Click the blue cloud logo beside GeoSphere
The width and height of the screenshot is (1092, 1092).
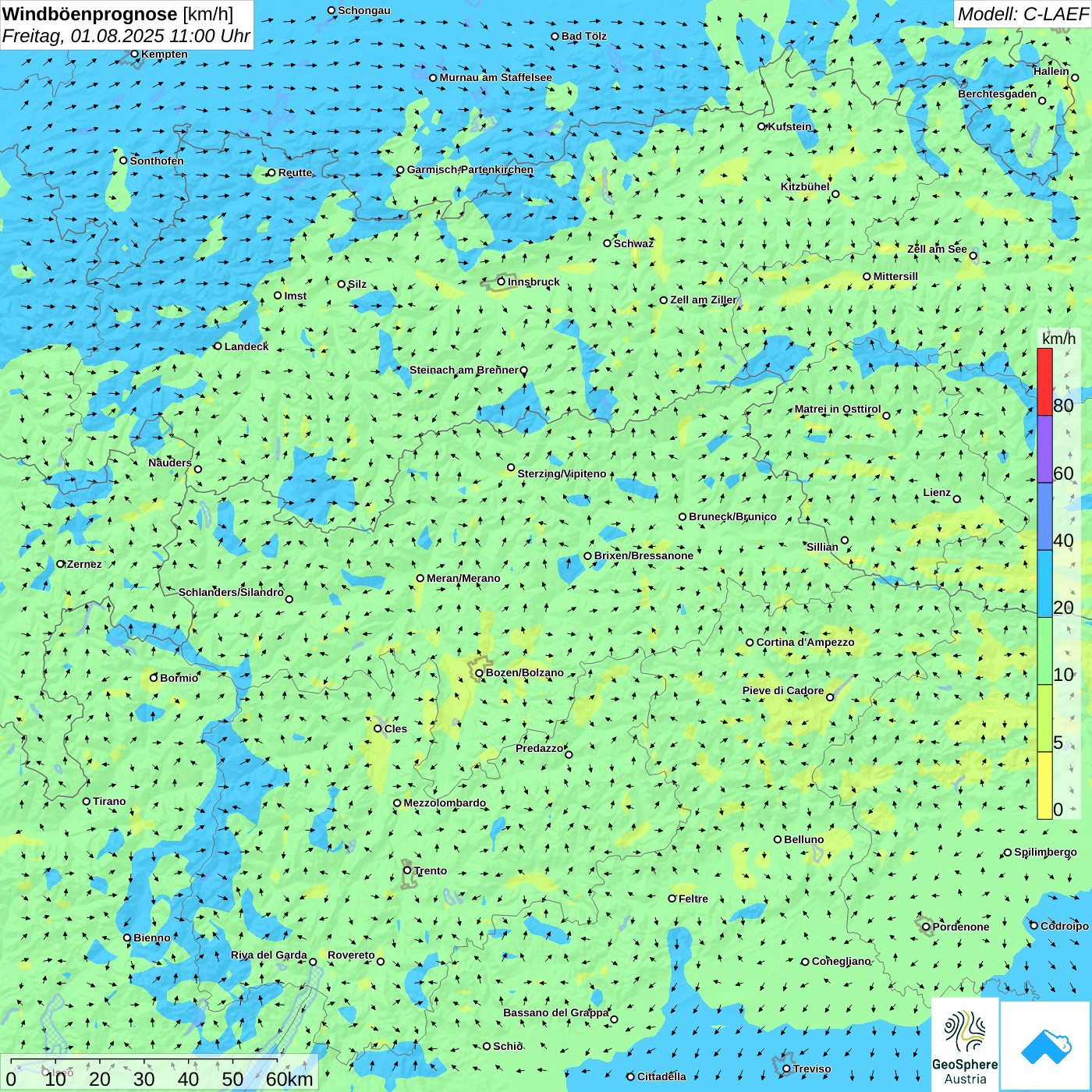click(x=1046, y=1046)
